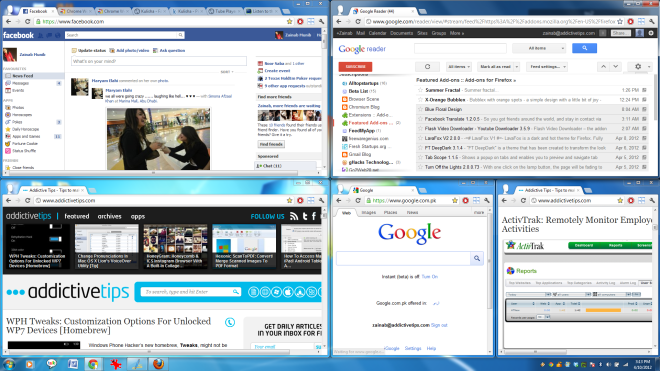Open Places tab on Google.com.pk

click(390, 213)
